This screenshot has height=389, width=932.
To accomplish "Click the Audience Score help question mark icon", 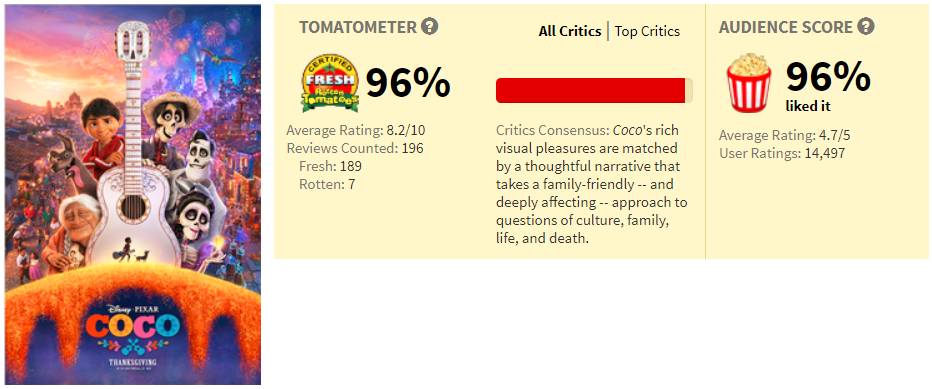I will pyautogui.click(x=866, y=27).
